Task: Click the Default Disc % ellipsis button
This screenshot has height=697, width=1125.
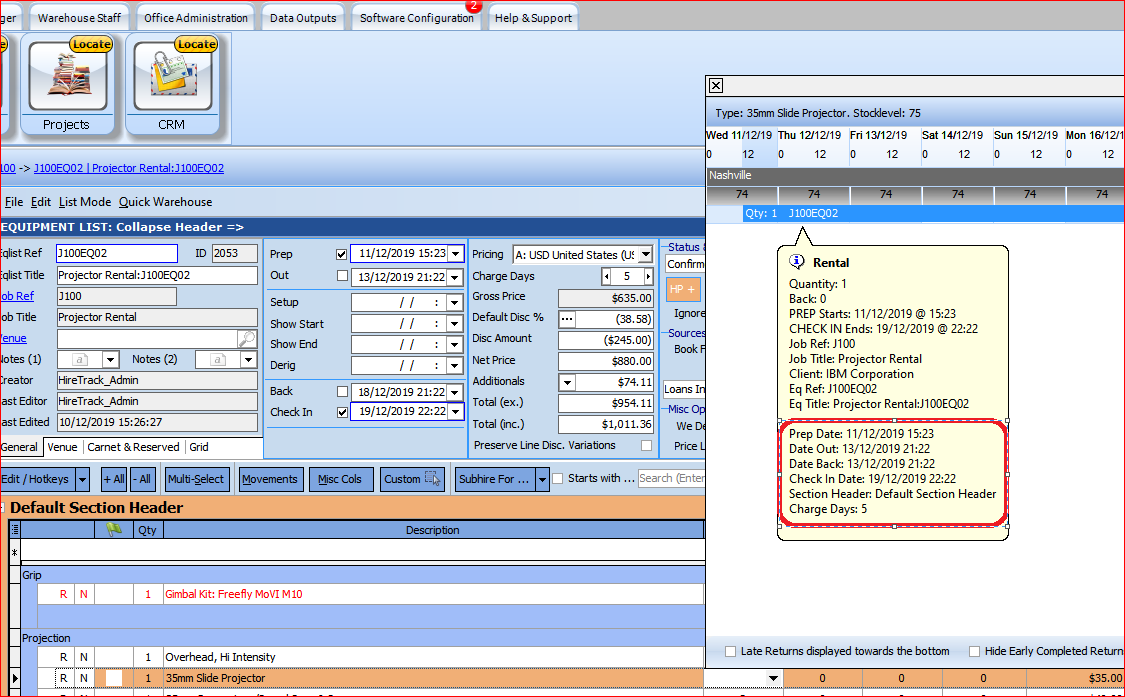Action: click(567, 318)
